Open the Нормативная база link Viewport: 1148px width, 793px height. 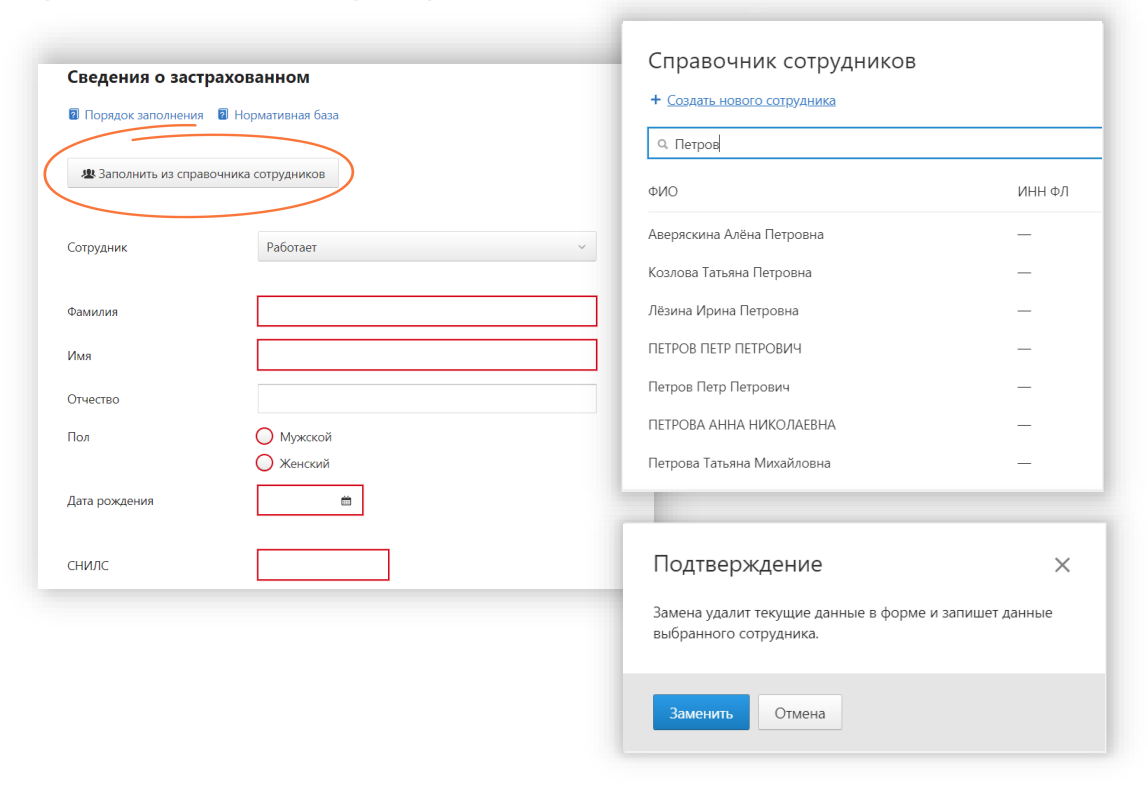286,115
